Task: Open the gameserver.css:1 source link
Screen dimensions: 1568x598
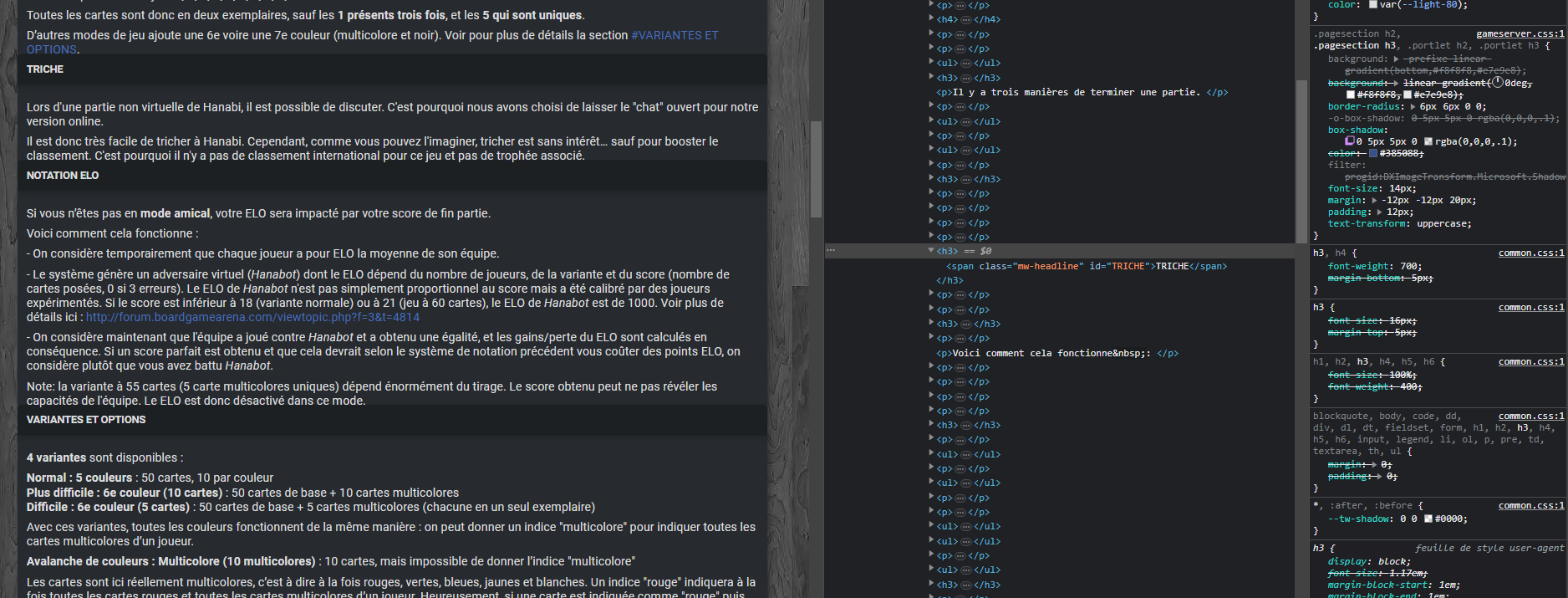Action: point(1520,33)
